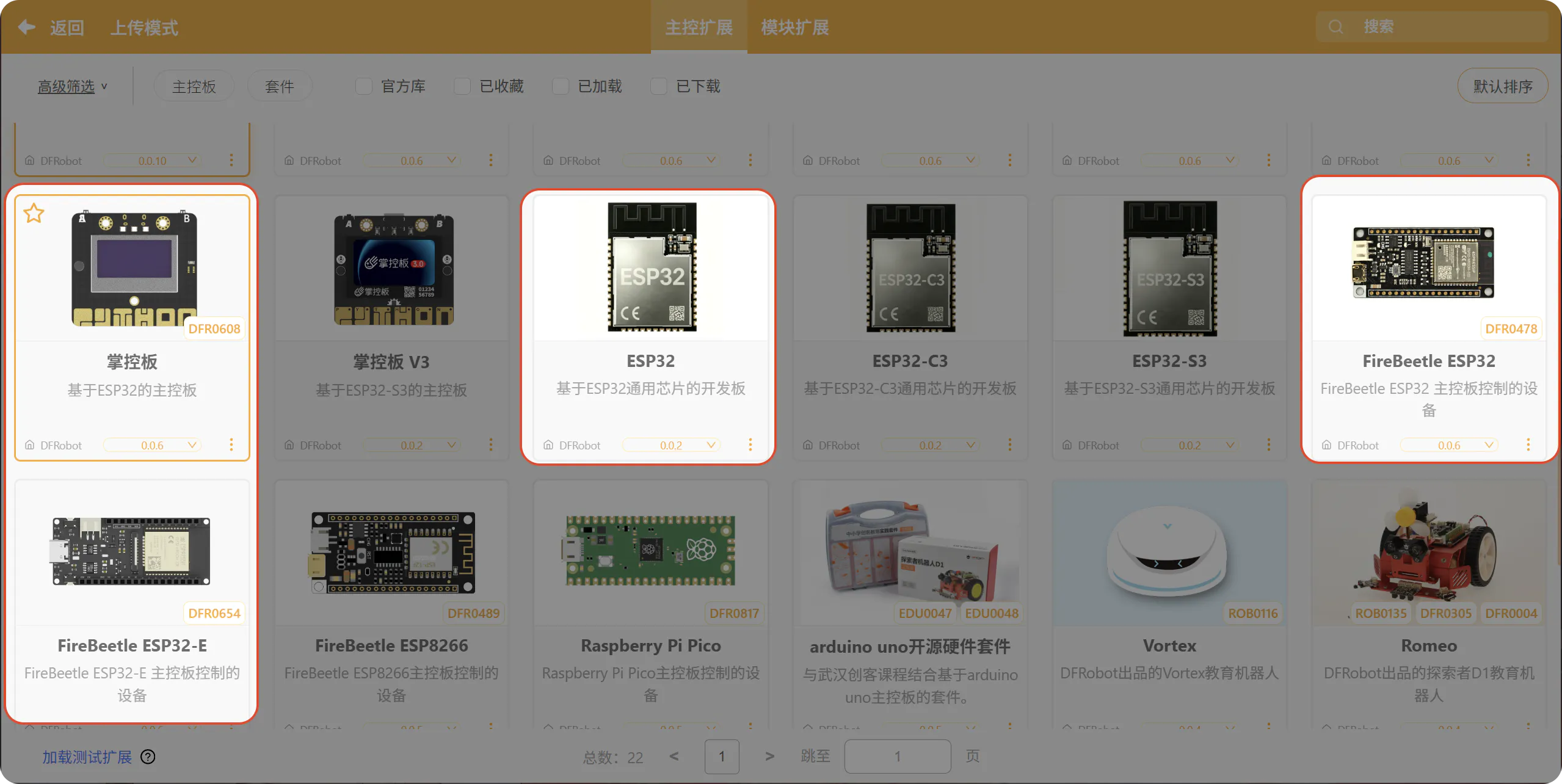1562x784 pixels.
Task: Open more options menu on ESP32-C3 card
Action: click(x=1009, y=445)
